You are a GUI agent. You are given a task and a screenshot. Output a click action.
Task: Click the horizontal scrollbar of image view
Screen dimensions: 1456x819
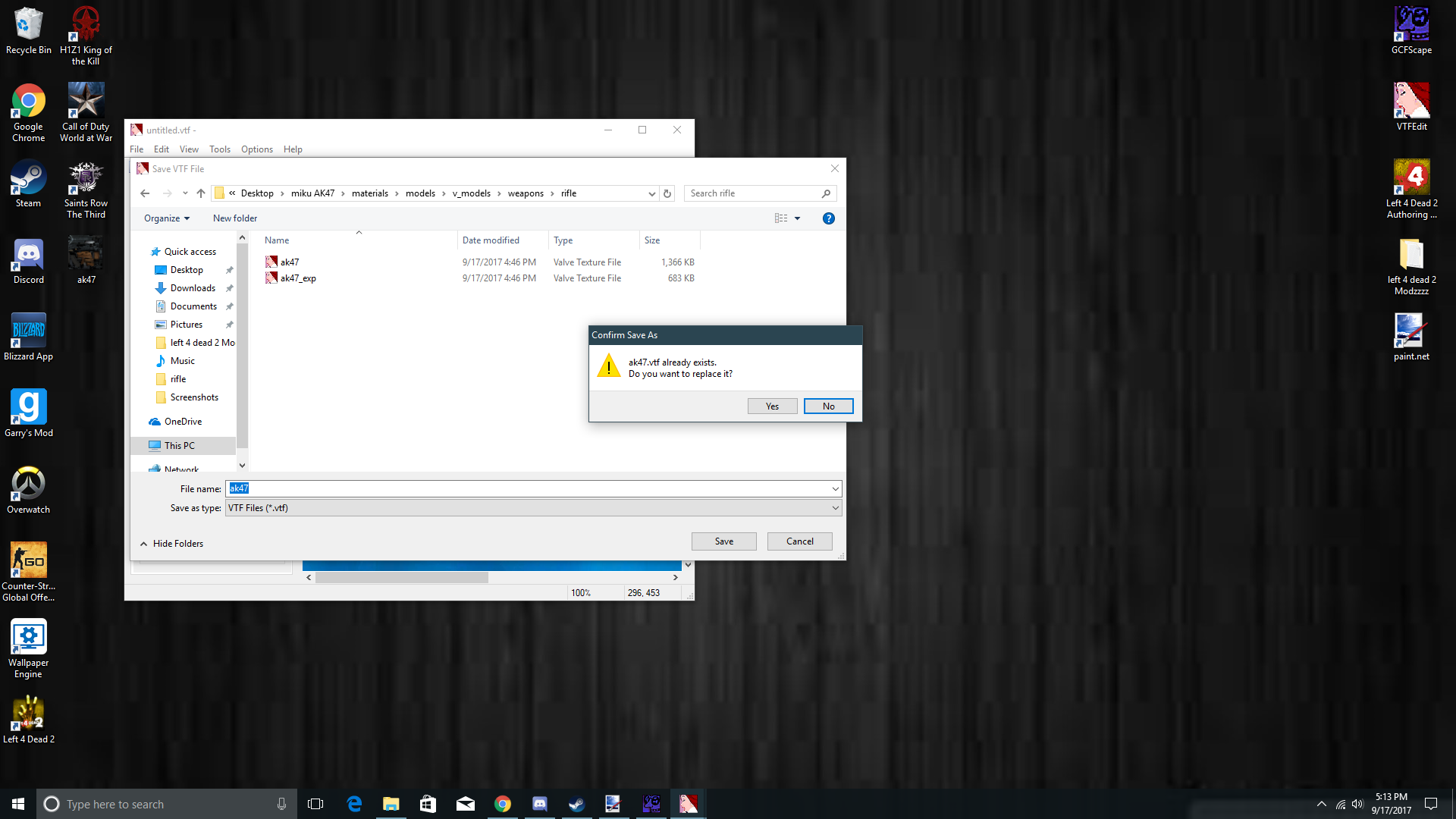tap(402, 578)
